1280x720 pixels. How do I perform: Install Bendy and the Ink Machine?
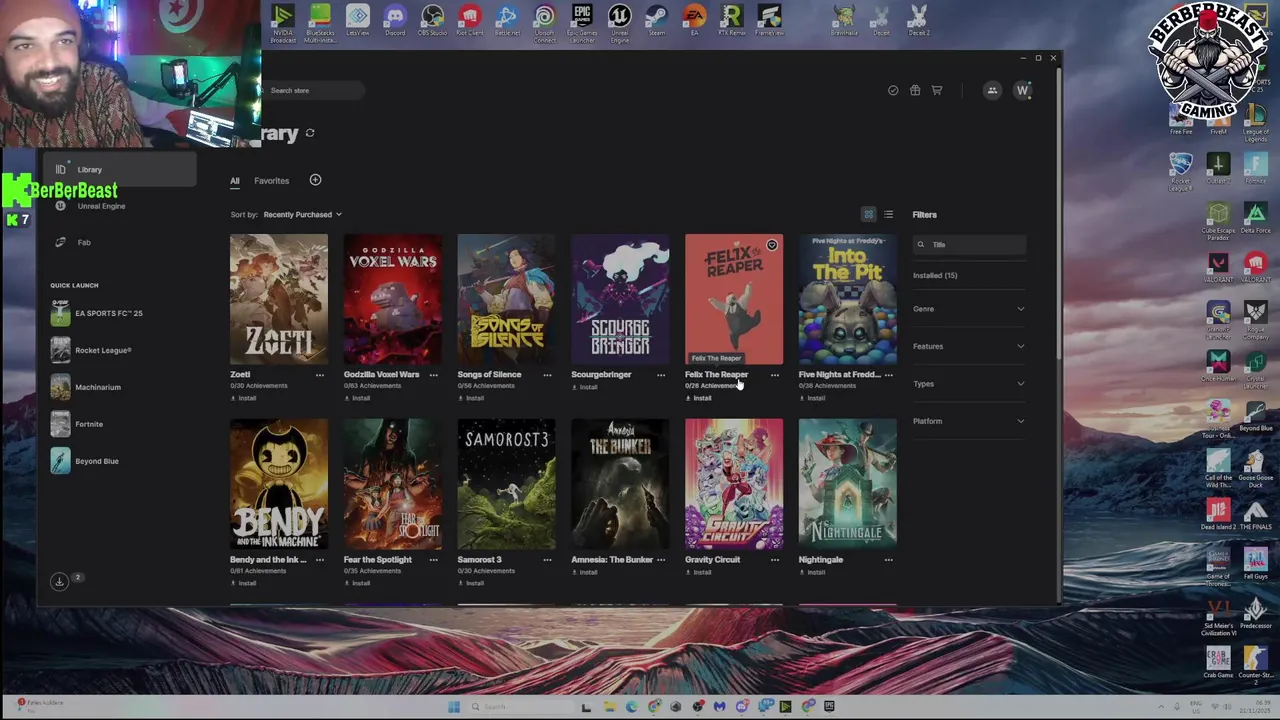[x=243, y=583]
